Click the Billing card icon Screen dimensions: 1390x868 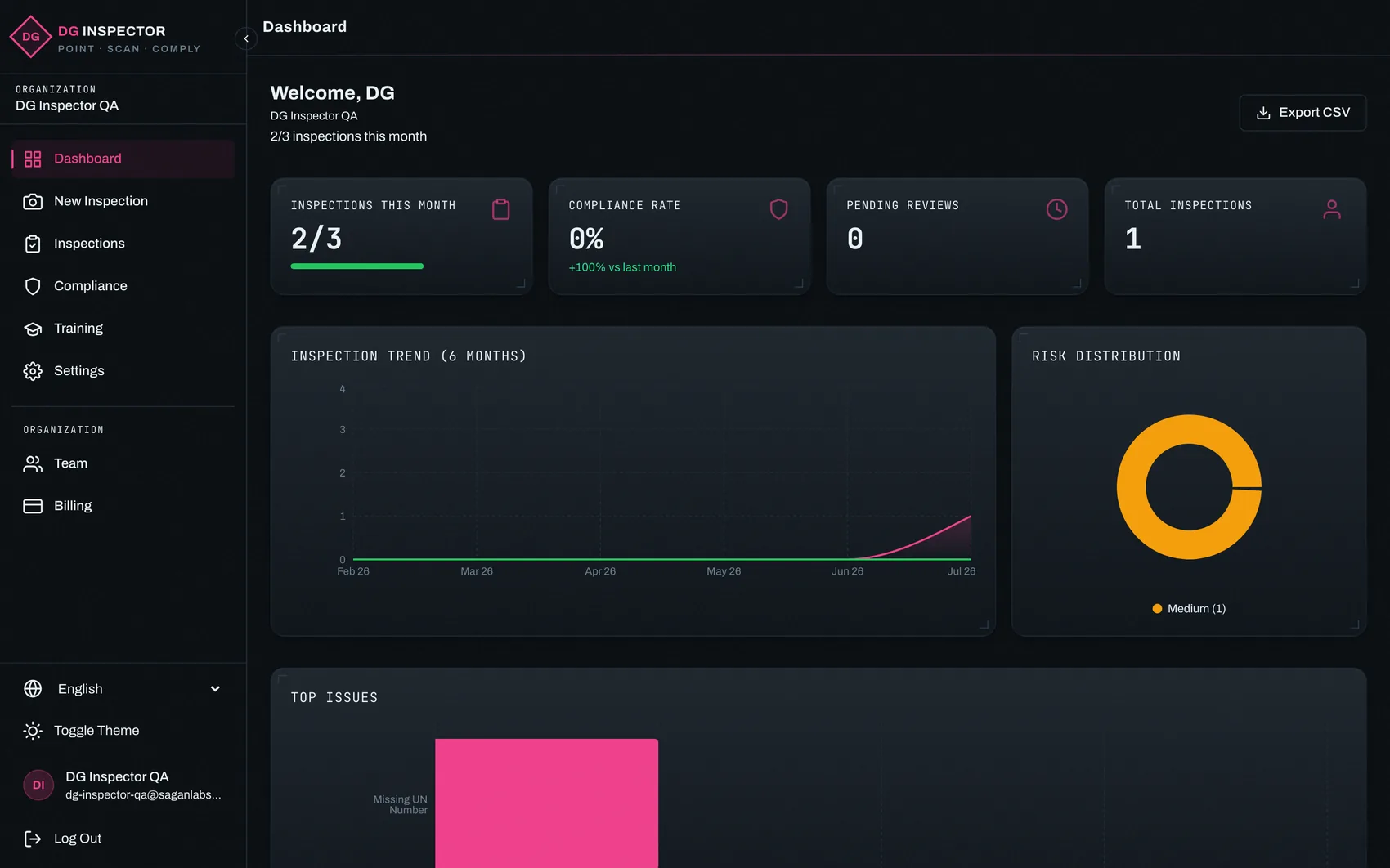click(33, 506)
